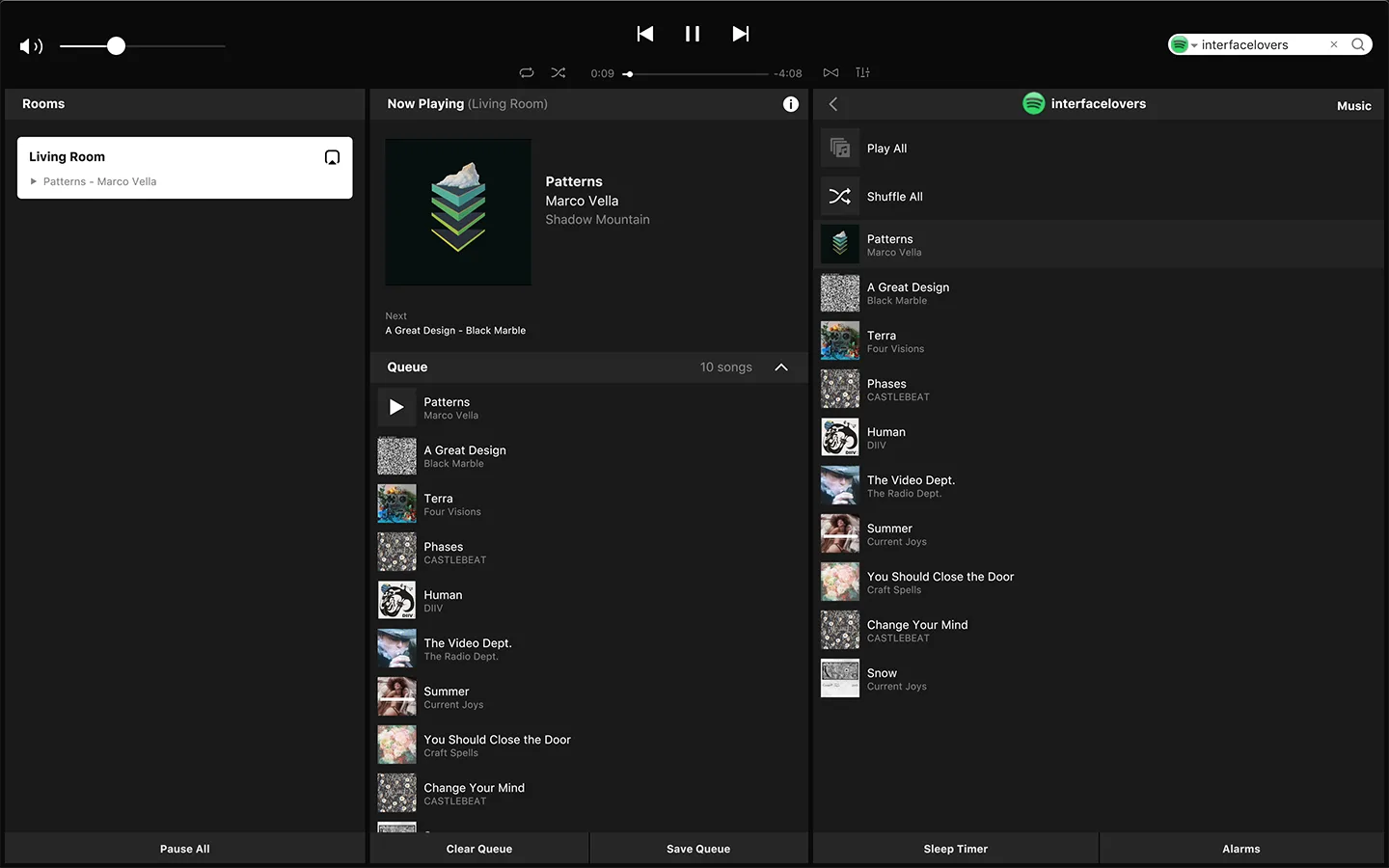This screenshot has height=868, width=1389.
Task: Select A Great Design in the playlist
Action: [1099, 292]
